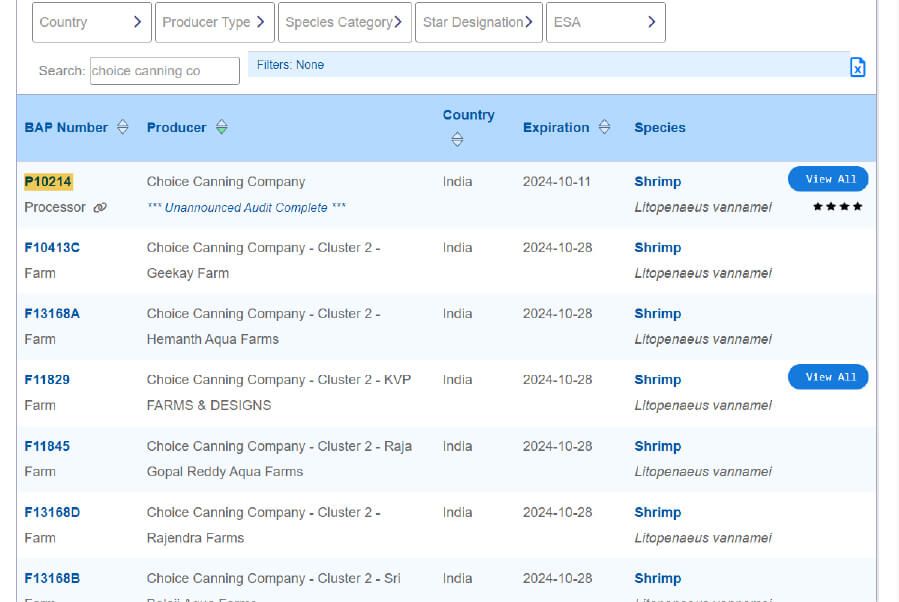Open BAP number F10413C
The width and height of the screenshot is (899, 602).
click(52, 248)
